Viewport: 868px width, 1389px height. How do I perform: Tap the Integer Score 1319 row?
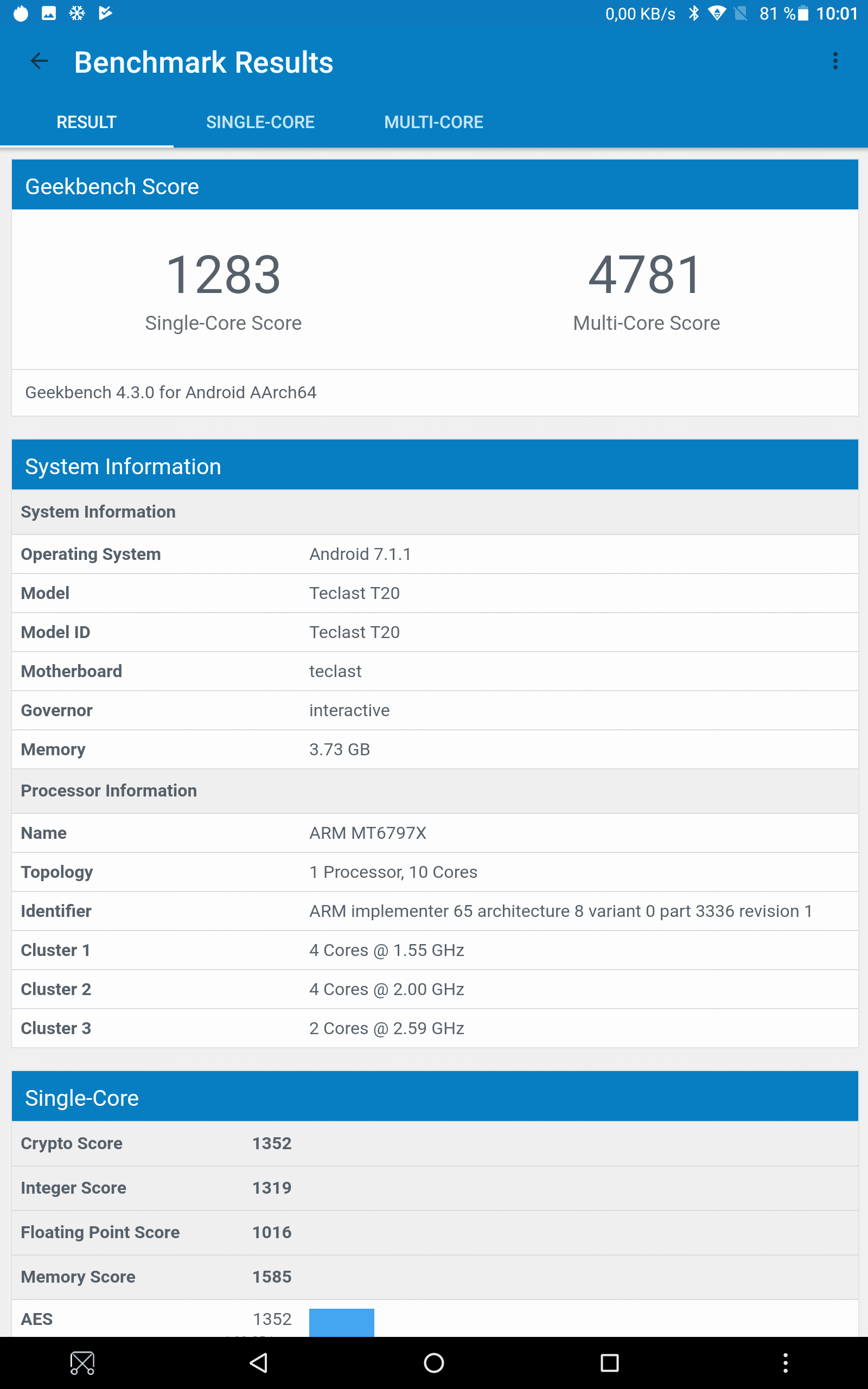(x=435, y=1188)
